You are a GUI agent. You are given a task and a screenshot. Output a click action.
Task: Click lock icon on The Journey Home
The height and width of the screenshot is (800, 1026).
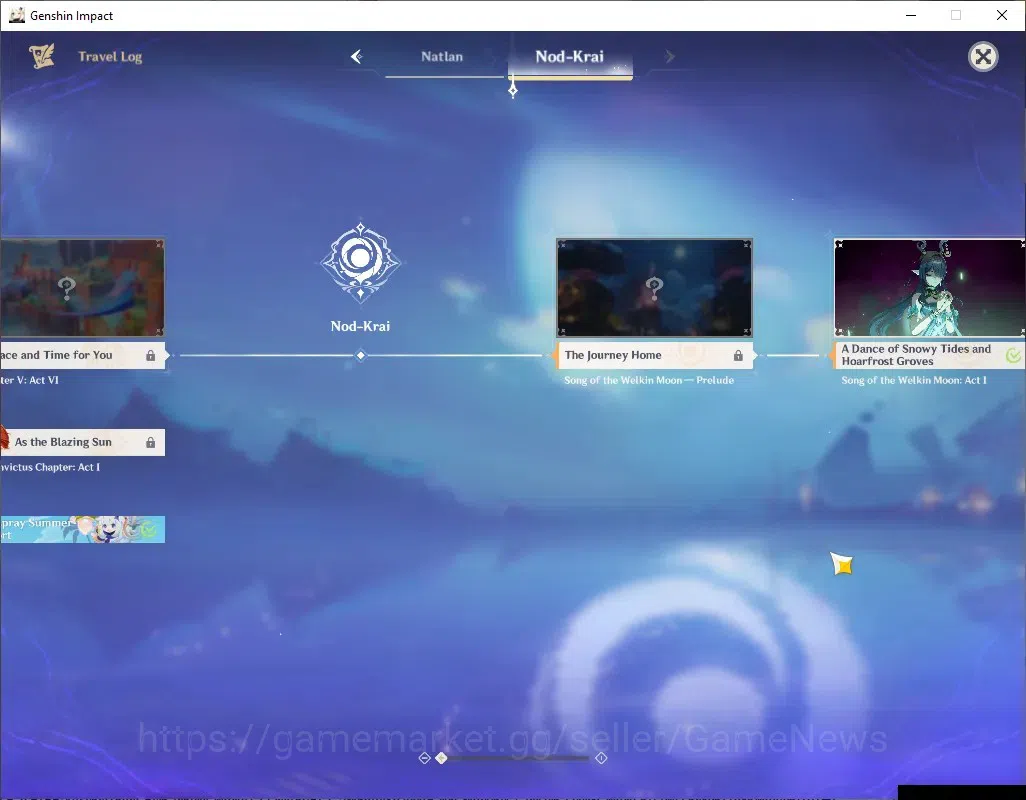[738, 355]
